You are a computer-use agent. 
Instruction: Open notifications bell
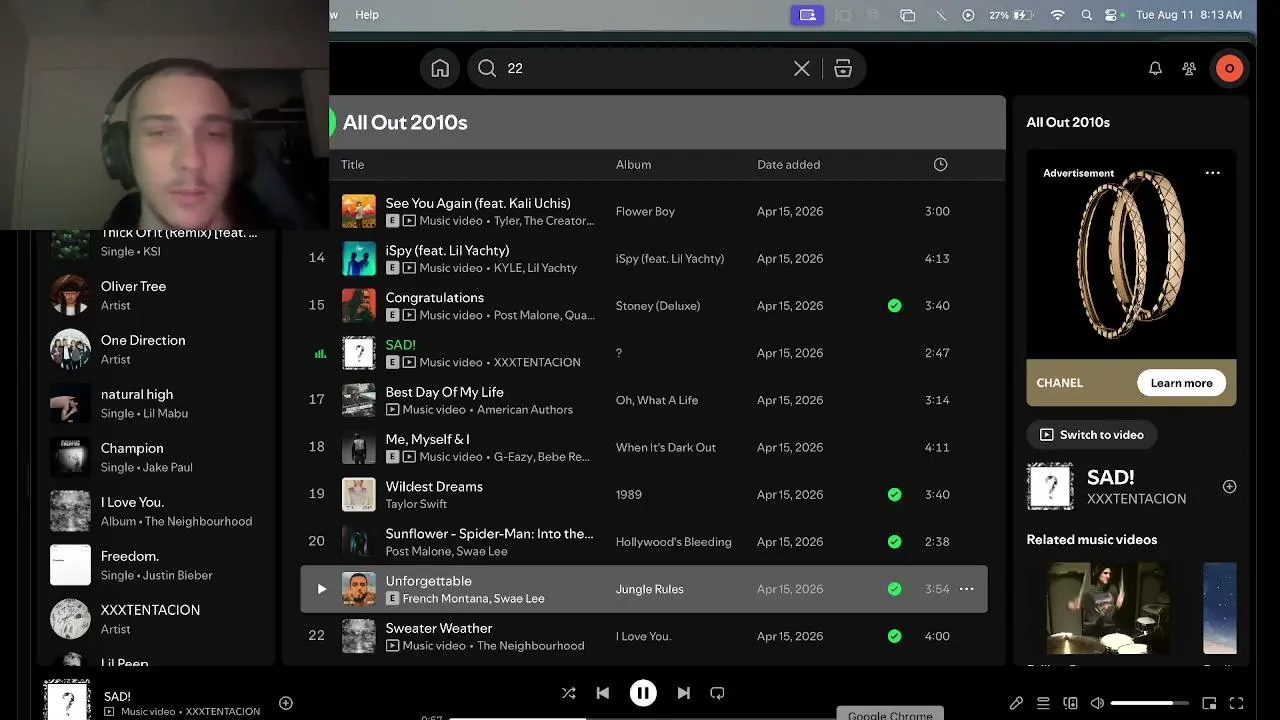point(1155,68)
